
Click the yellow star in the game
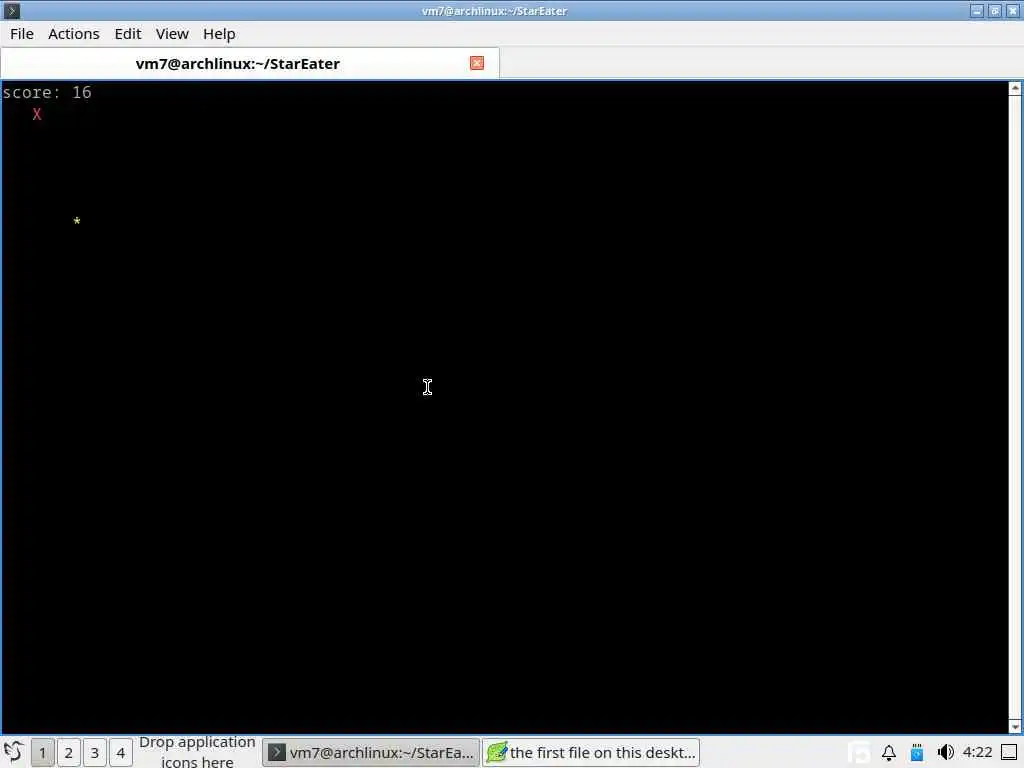click(x=77, y=221)
